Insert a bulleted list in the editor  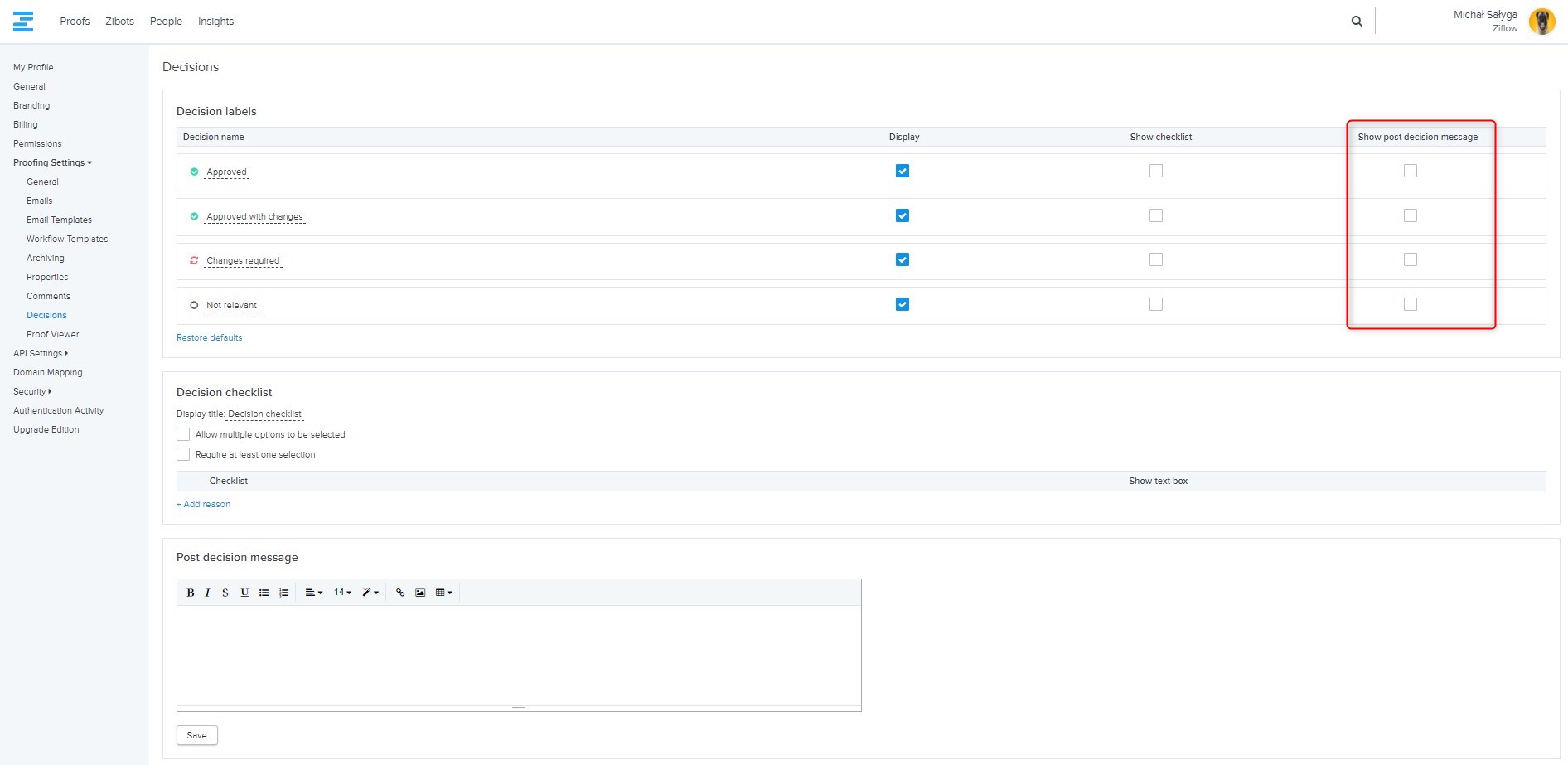[264, 593]
